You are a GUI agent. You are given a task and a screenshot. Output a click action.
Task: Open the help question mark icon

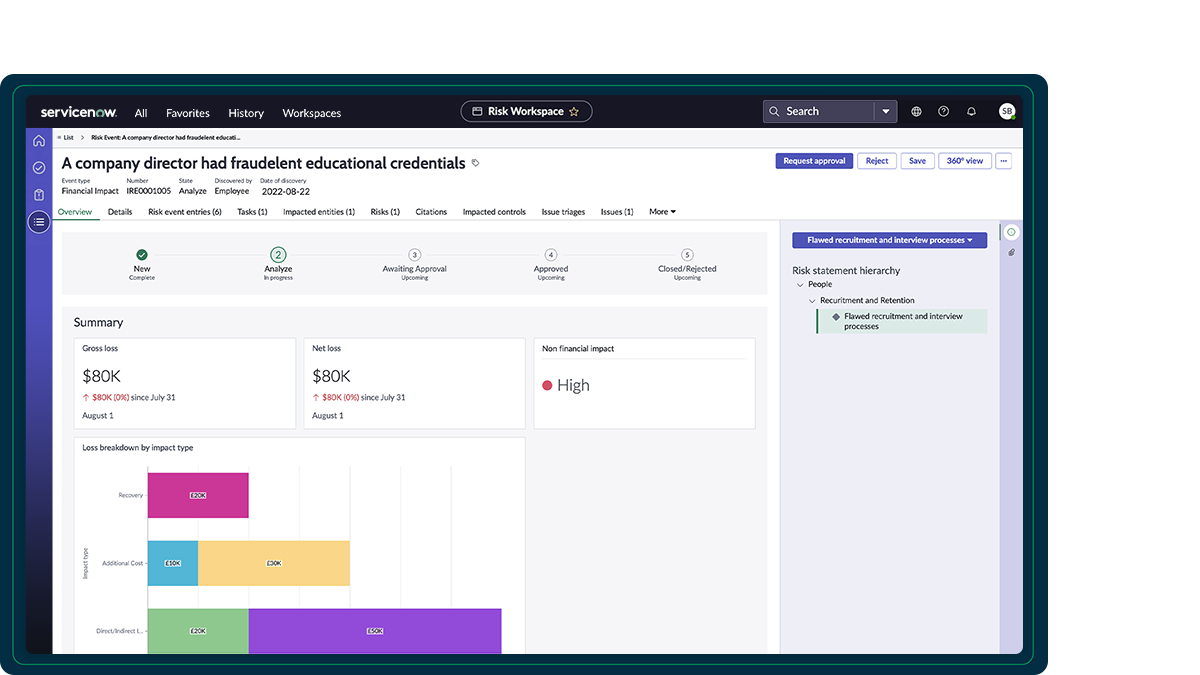tap(943, 112)
